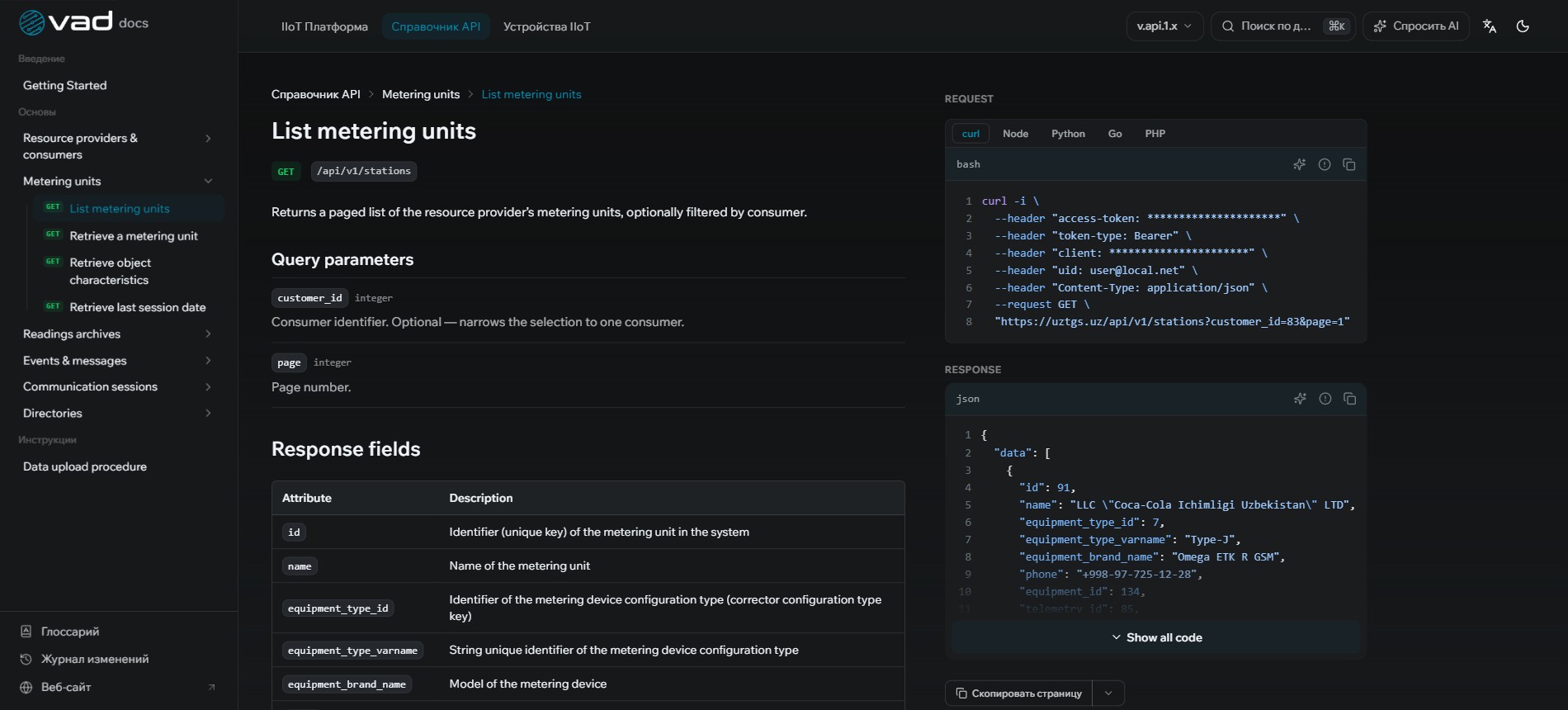Expand response with Show all code
The height and width of the screenshot is (710, 1568).
click(1156, 637)
